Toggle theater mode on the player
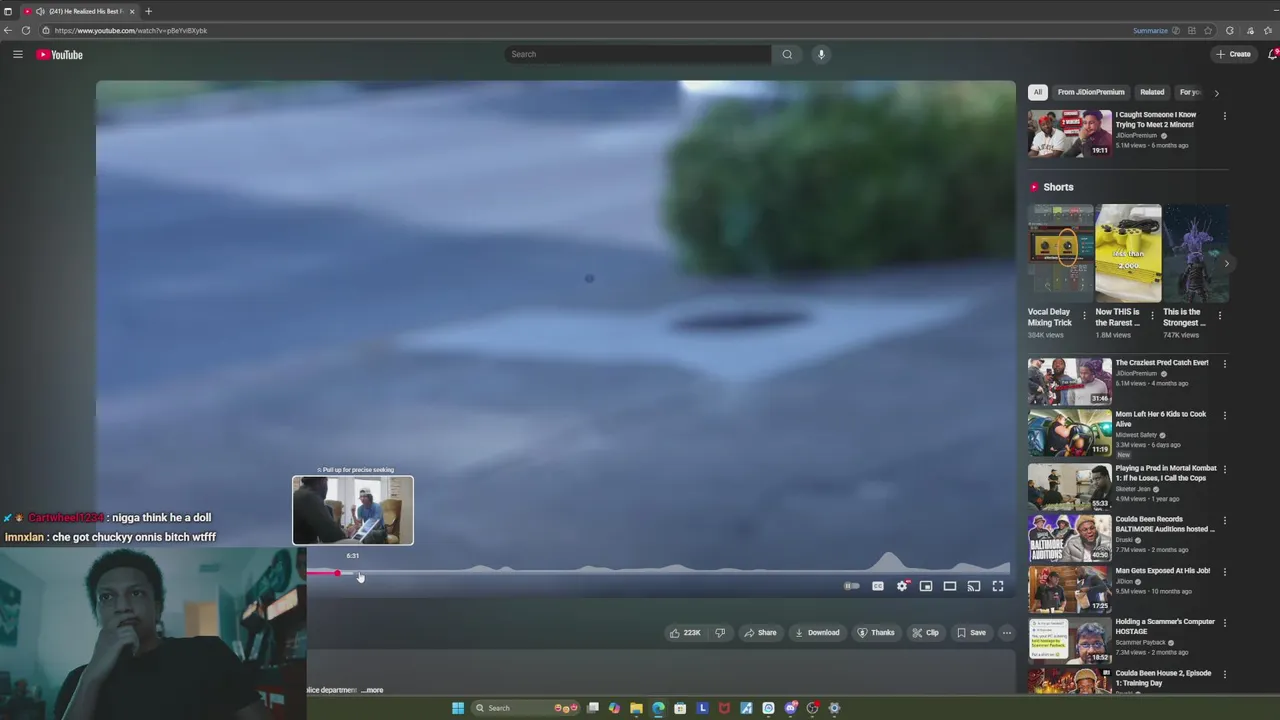Image resolution: width=1280 pixels, height=720 pixels. pos(950,586)
